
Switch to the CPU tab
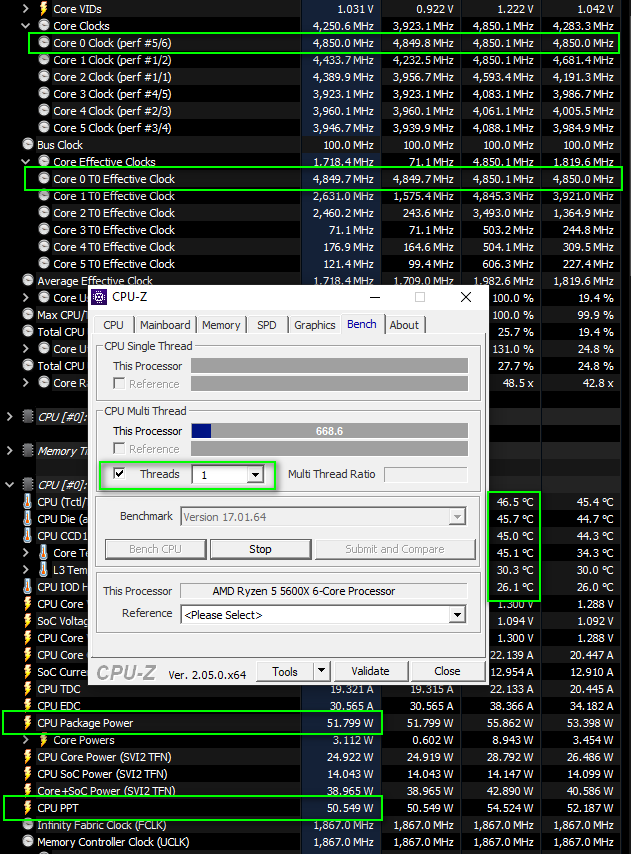tap(113, 325)
